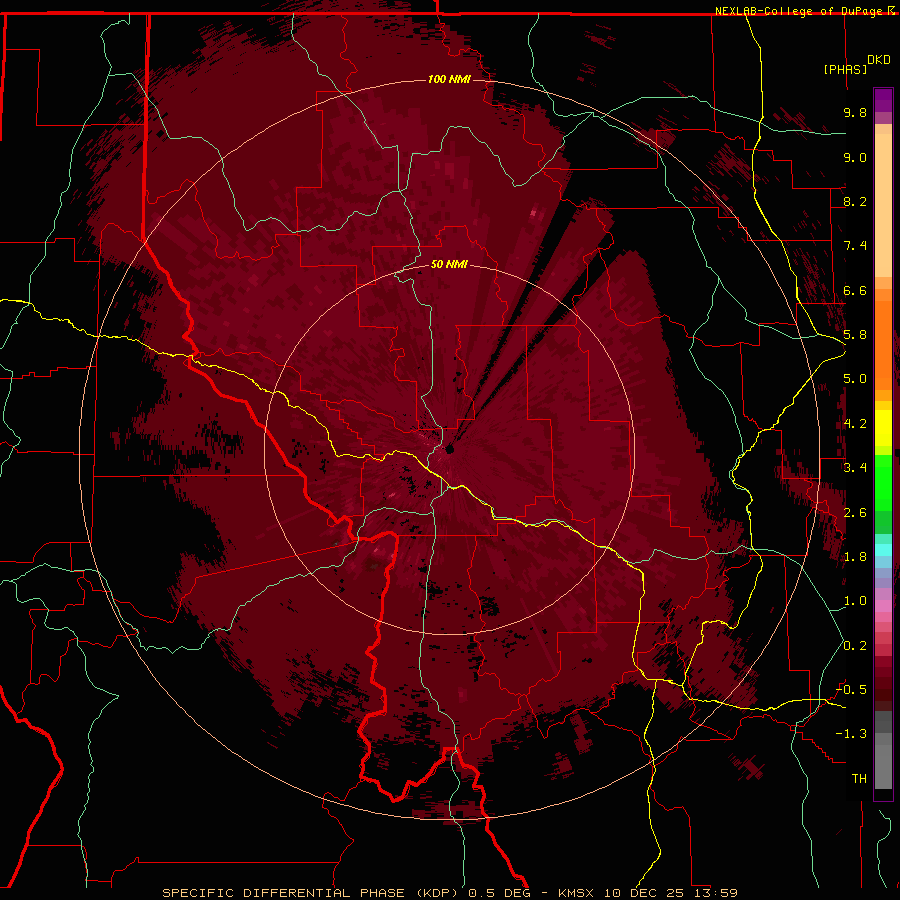Screen dimensions: 900x900
Task: Click the -1.3 scale value
Action: (851, 734)
